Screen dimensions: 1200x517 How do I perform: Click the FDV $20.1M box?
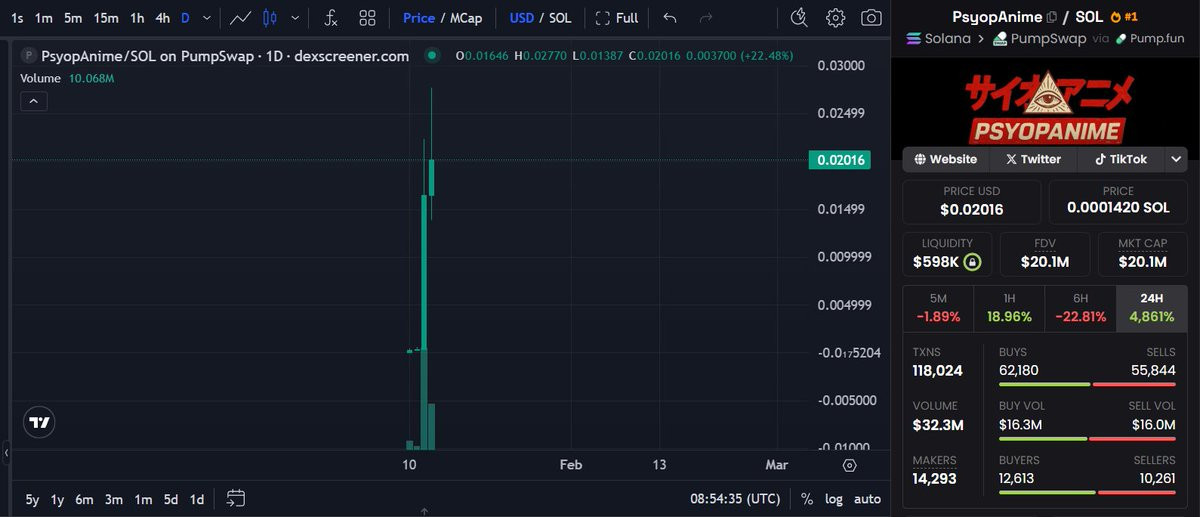pos(1045,254)
